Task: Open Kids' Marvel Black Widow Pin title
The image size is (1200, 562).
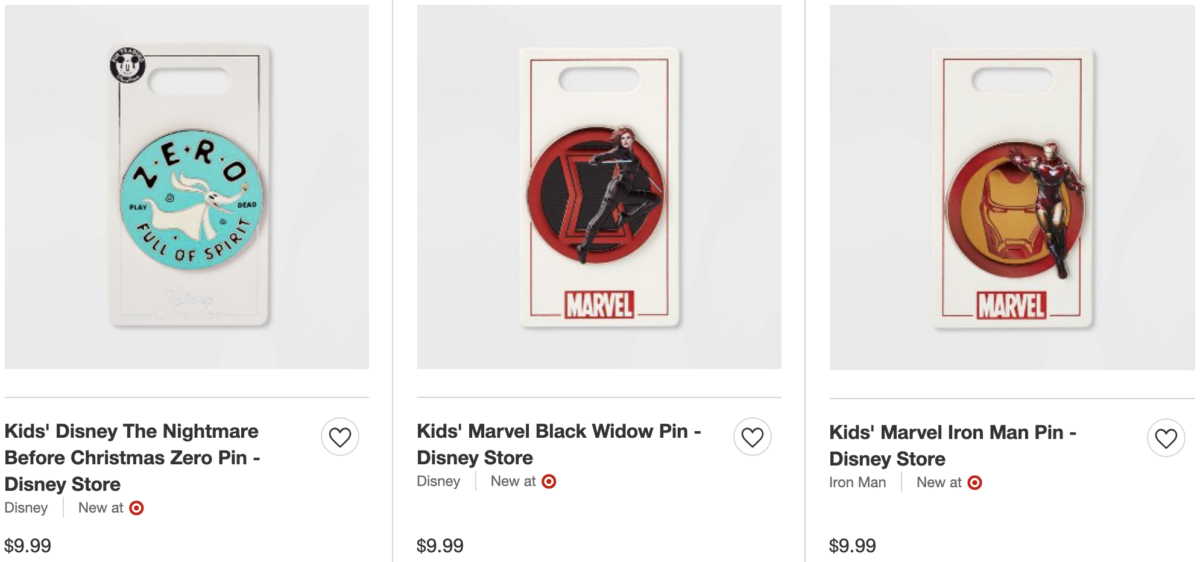Action: click(x=558, y=445)
